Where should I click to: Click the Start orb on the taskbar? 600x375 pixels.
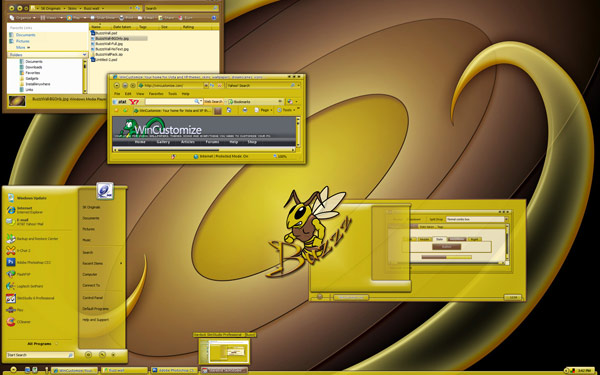13,370
